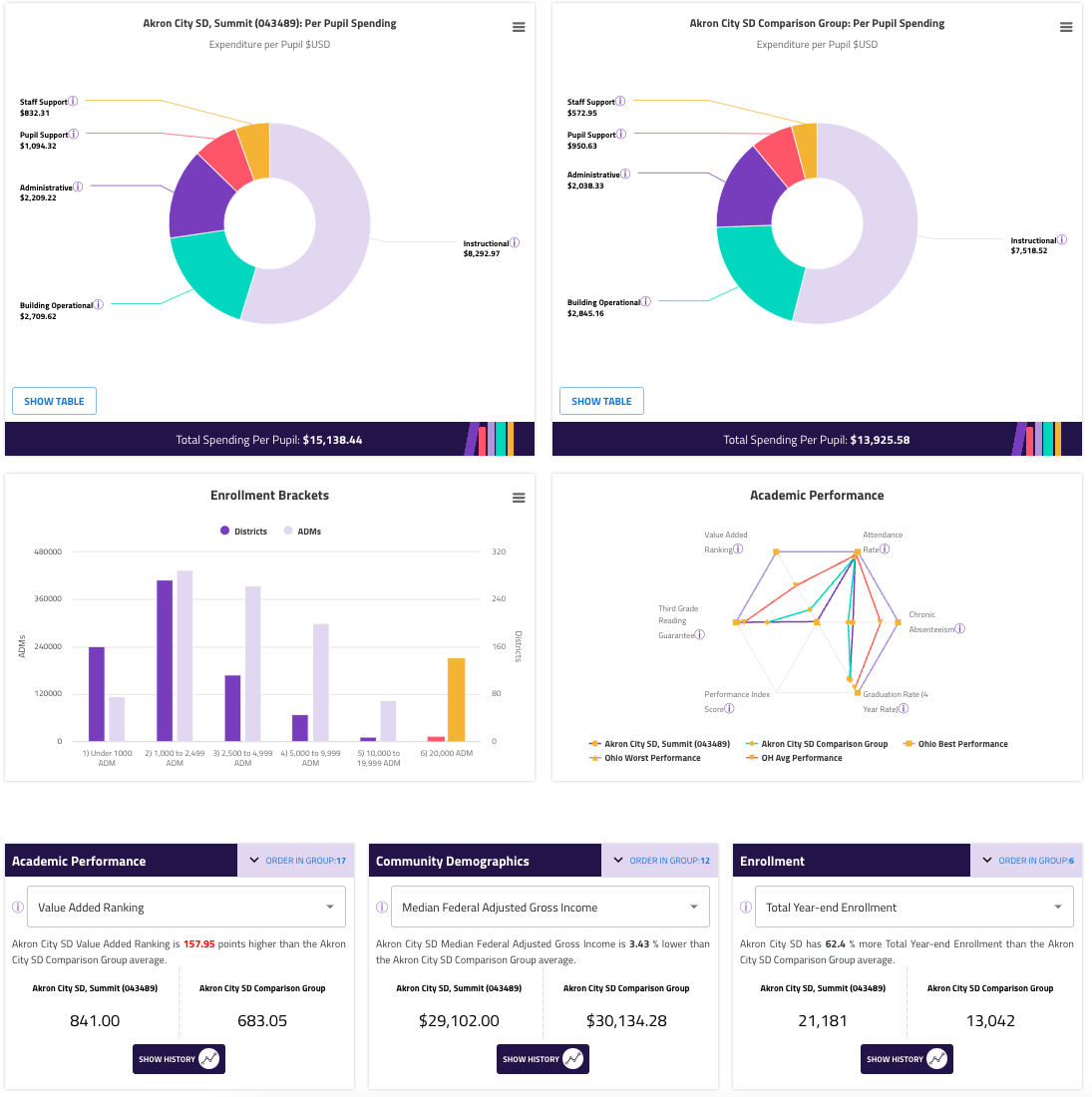The image size is (1092, 1097).
Task: Click info icon next to Staff Support in left chart
Action: [x=73, y=101]
